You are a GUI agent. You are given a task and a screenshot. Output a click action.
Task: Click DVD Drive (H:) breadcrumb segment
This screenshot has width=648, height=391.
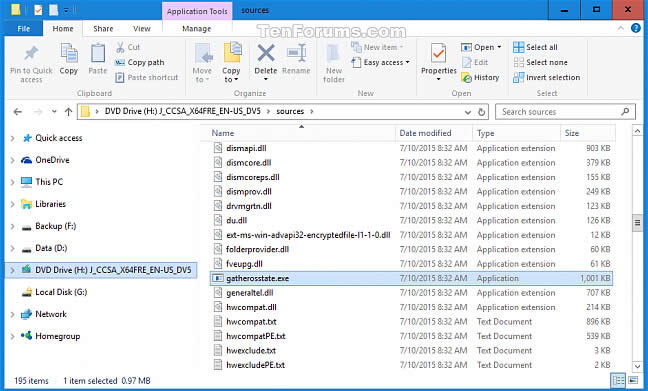pyautogui.click(x=183, y=112)
